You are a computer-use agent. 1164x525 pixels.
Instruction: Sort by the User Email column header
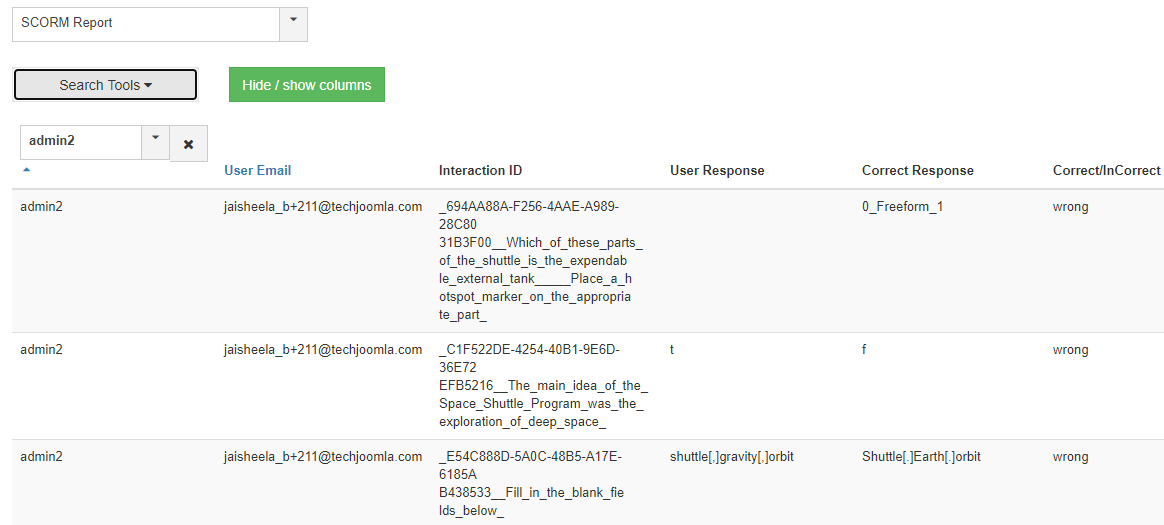257,170
